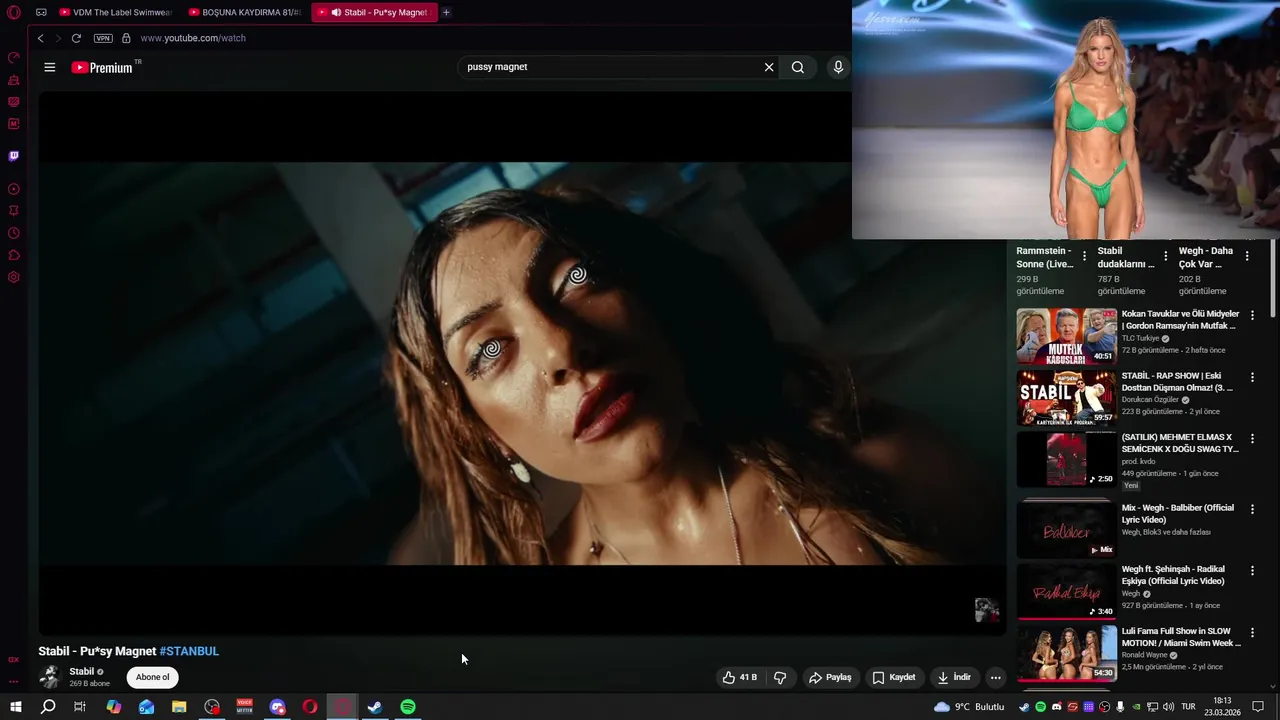Select the Stabil - Pu*sy Magnet tab
Screen dimensions: 1280x720
(x=375, y=12)
